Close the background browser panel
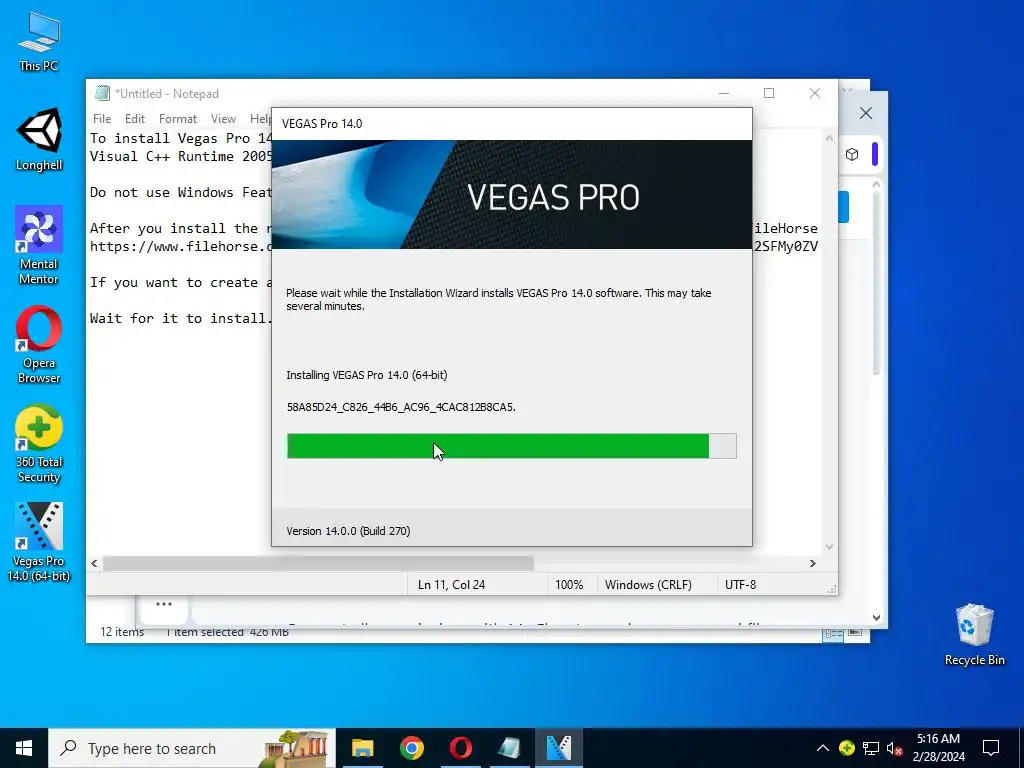 coord(865,113)
